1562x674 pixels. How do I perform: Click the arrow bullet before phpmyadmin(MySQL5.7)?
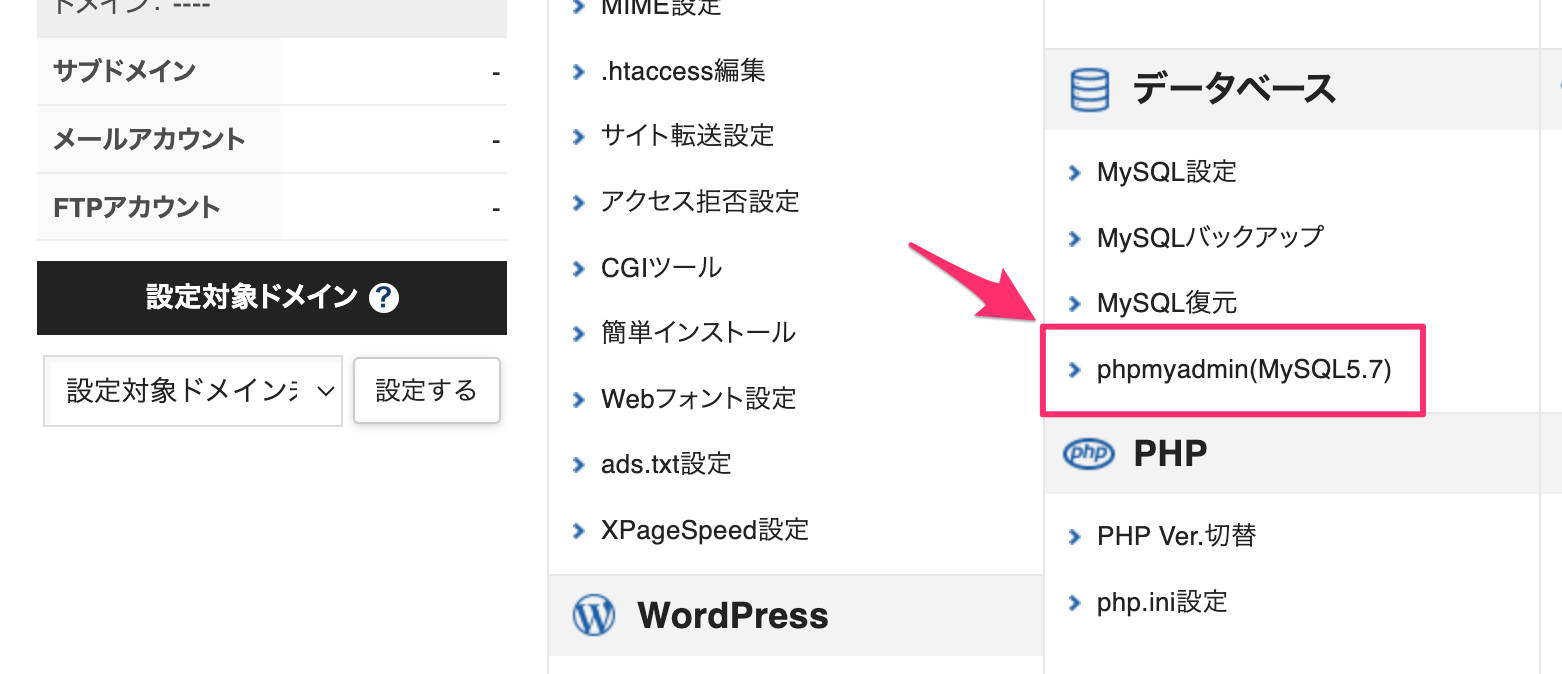(x=1075, y=370)
